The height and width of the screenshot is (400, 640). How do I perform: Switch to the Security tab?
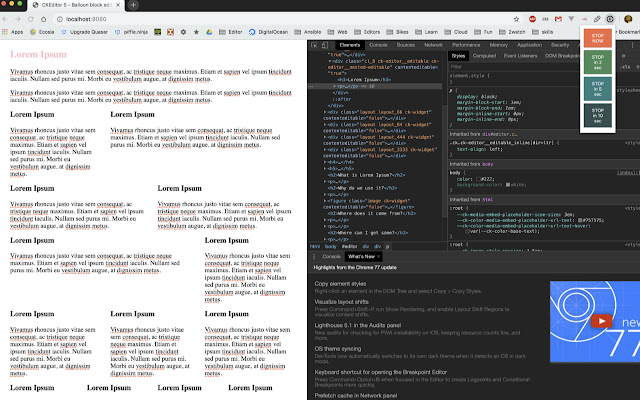click(x=560, y=45)
